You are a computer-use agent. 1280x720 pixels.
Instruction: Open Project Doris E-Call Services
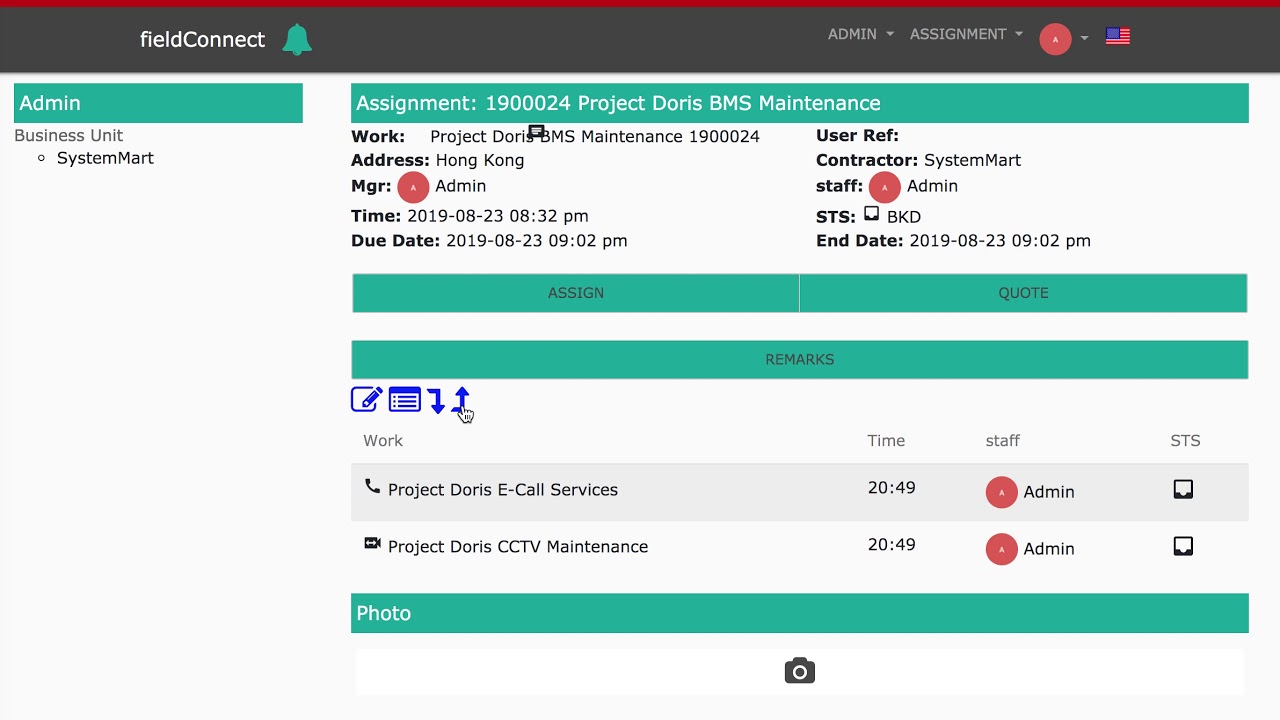(x=503, y=490)
